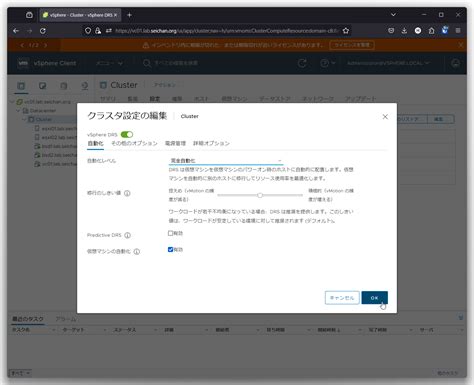Screen dimensions: 474x385
Task: Select the Hosts and Clusters inventory icon
Action: (x=21, y=86)
